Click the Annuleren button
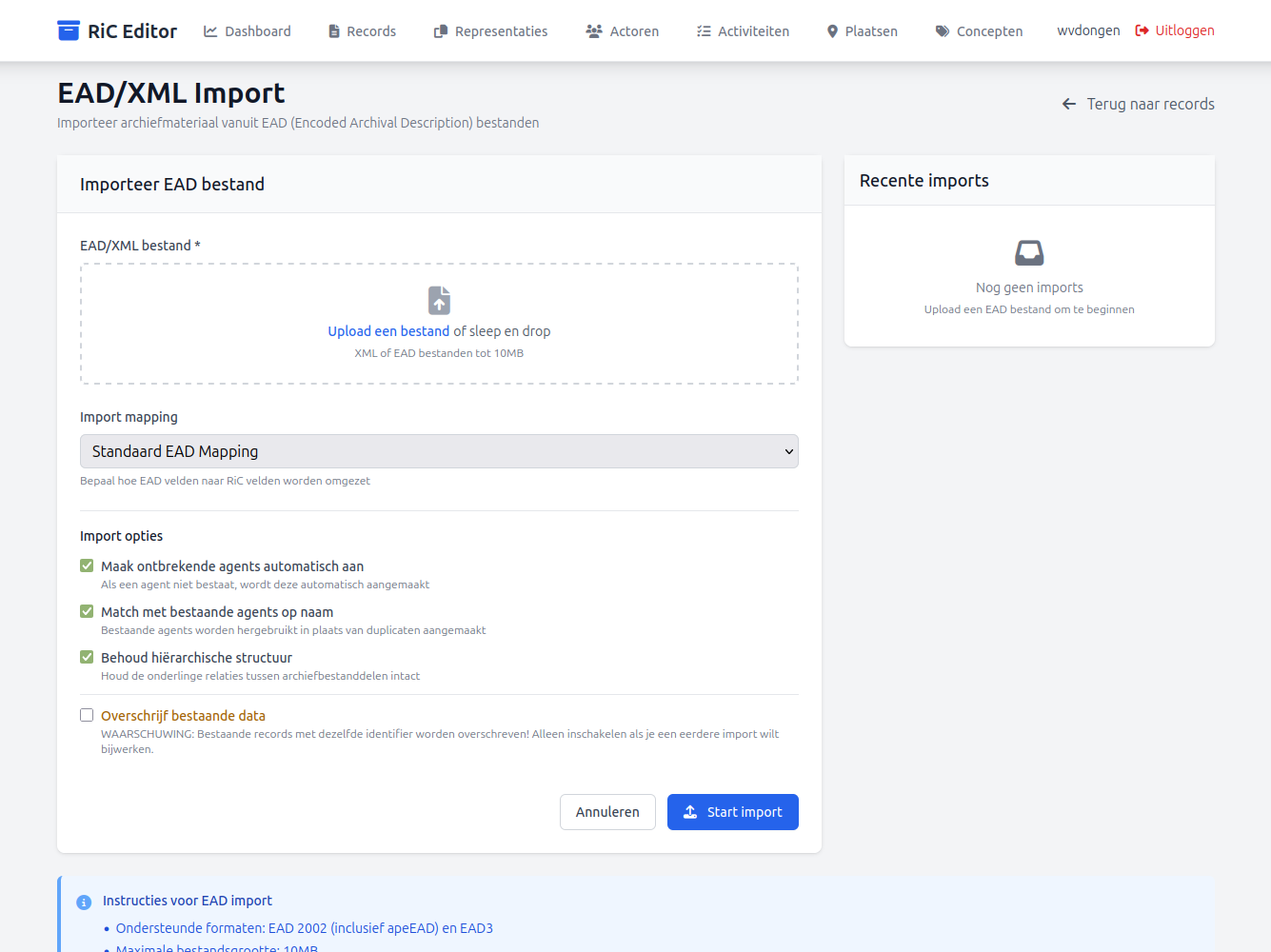Viewport: 1271px width, 952px height. (607, 812)
